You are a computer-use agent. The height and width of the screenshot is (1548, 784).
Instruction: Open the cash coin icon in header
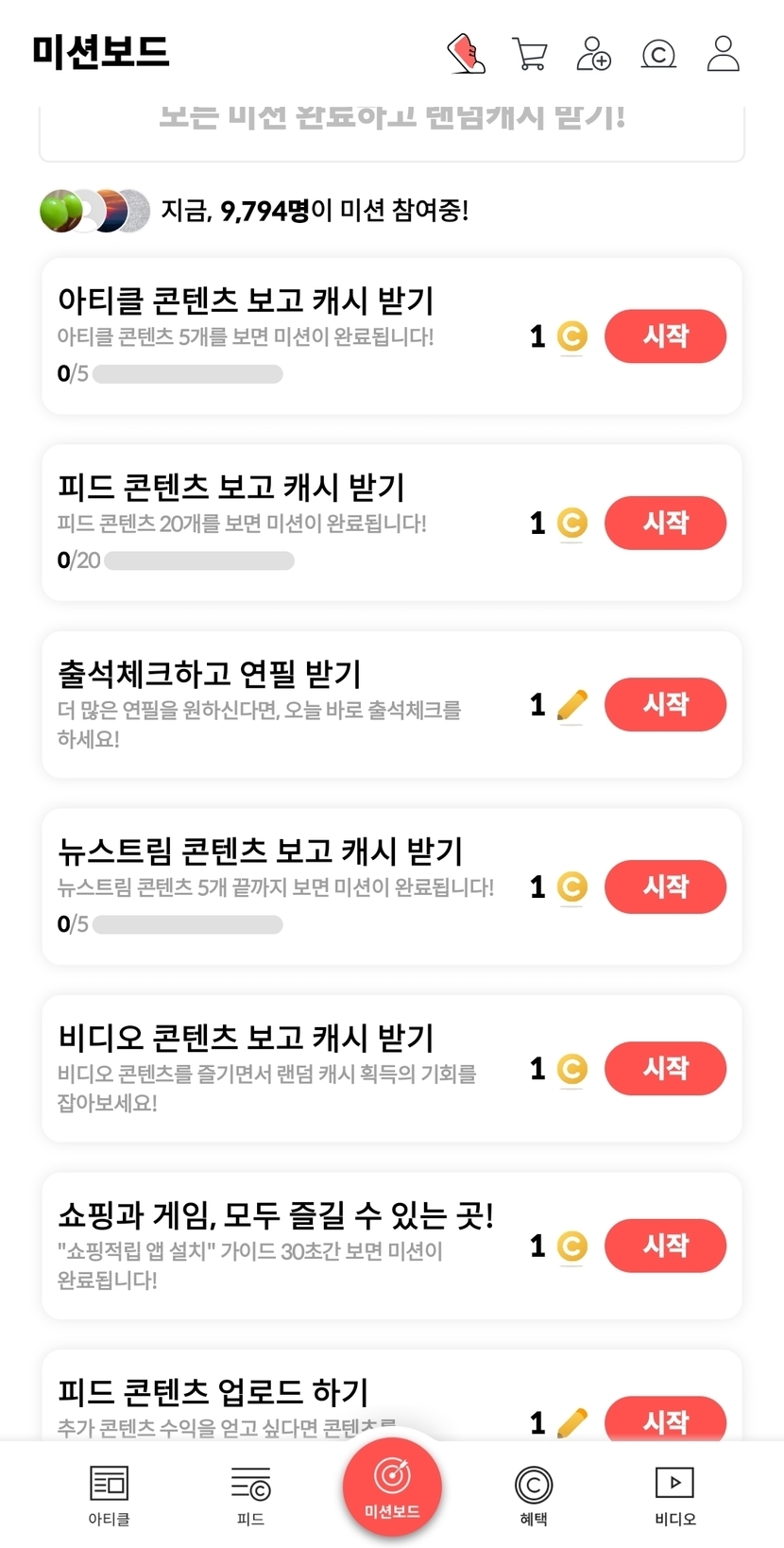pyautogui.click(x=658, y=54)
